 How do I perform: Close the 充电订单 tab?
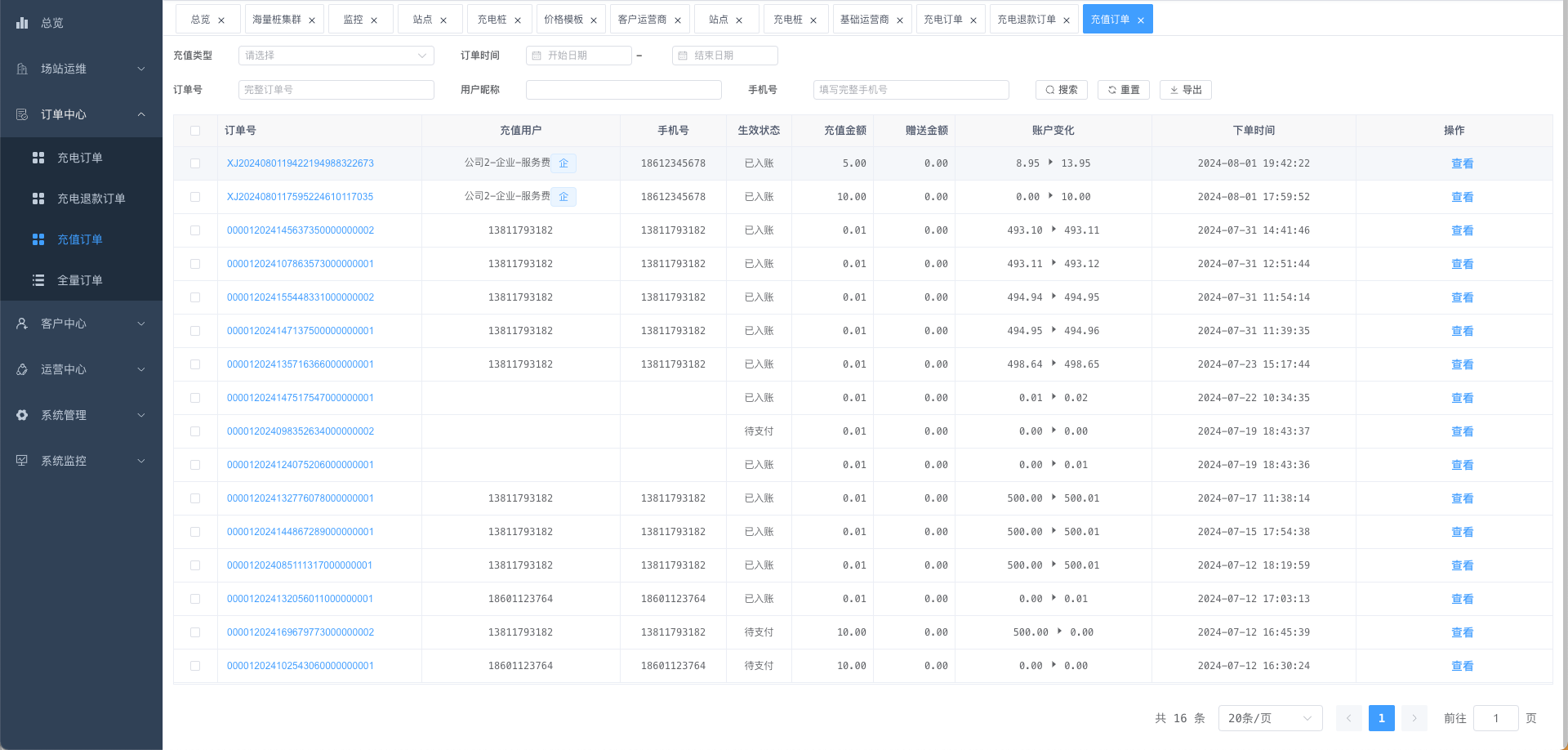coord(973,20)
